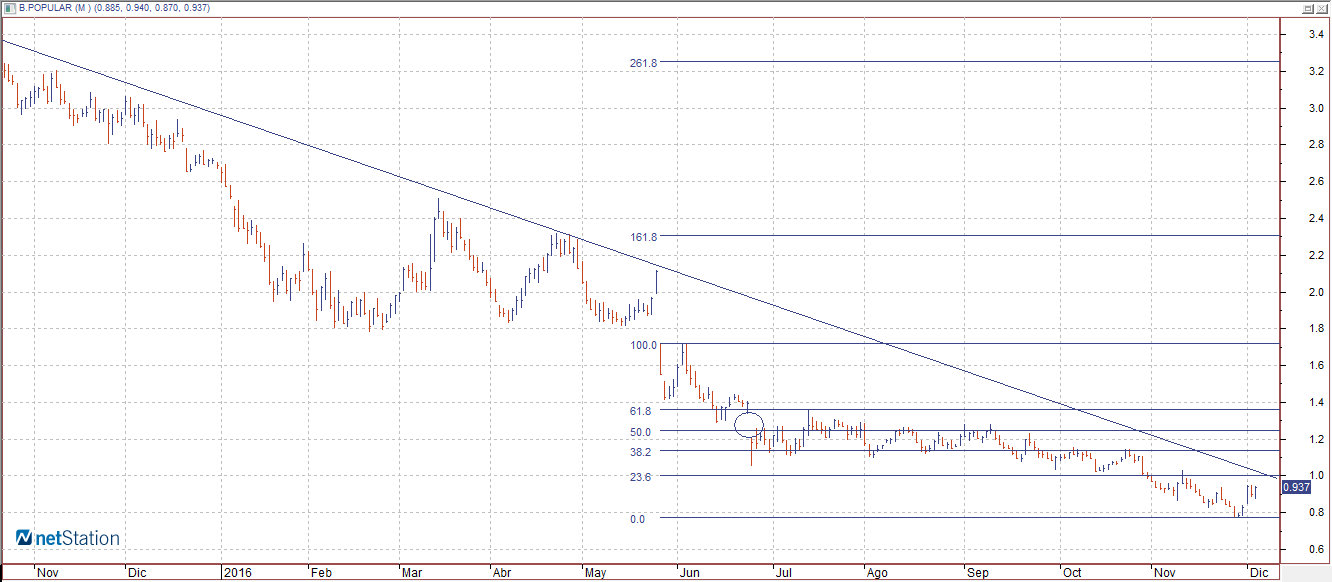Click the 1.2 price axis label

click(1318, 440)
